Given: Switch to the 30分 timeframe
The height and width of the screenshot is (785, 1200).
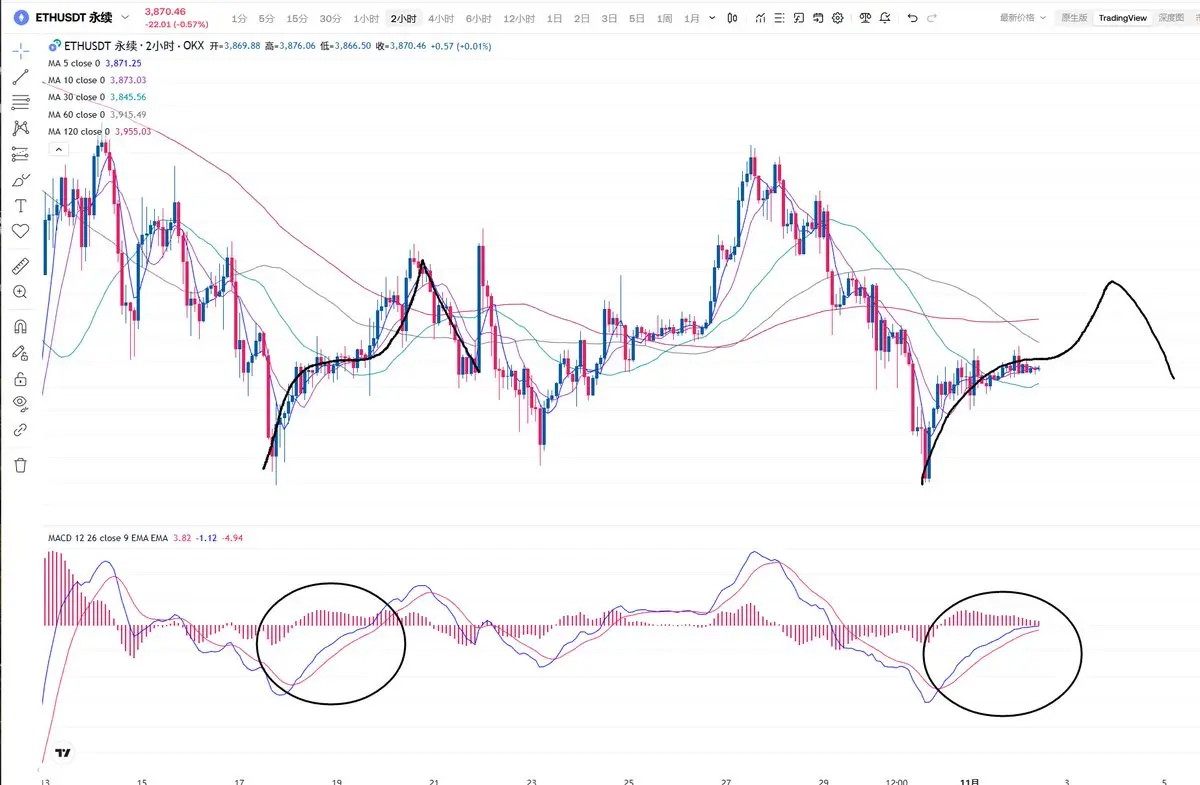Looking at the screenshot, I should point(331,18).
